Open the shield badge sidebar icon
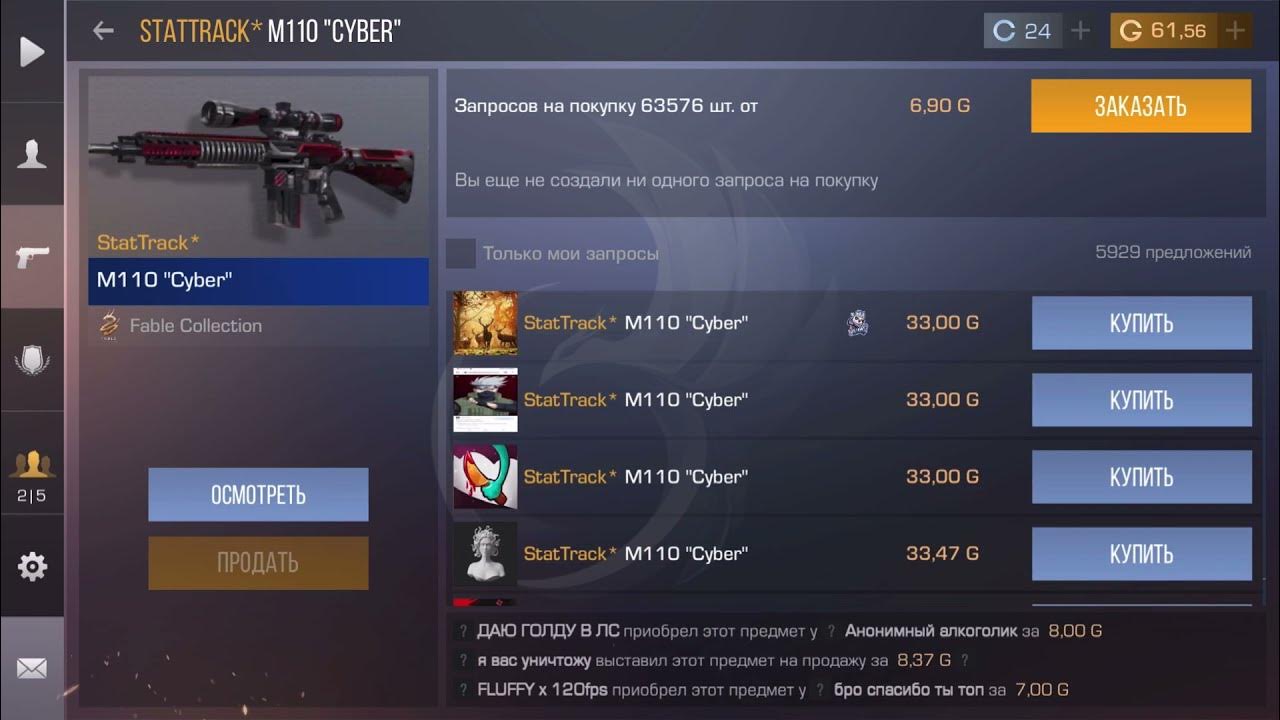Image resolution: width=1280 pixels, height=720 pixels. pyautogui.click(x=32, y=360)
